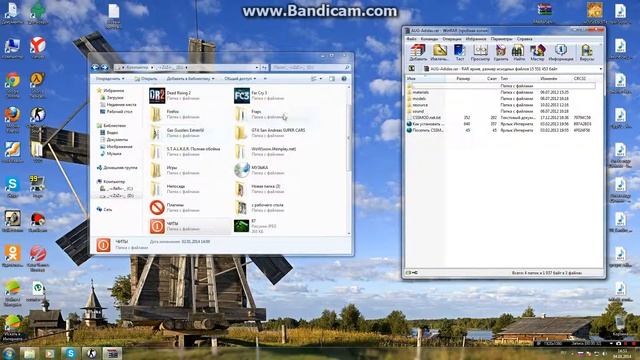The height and width of the screenshot is (360, 640).
Task: Click WinRAR's up-one-level icon beside the address bar
Action: 411,69
